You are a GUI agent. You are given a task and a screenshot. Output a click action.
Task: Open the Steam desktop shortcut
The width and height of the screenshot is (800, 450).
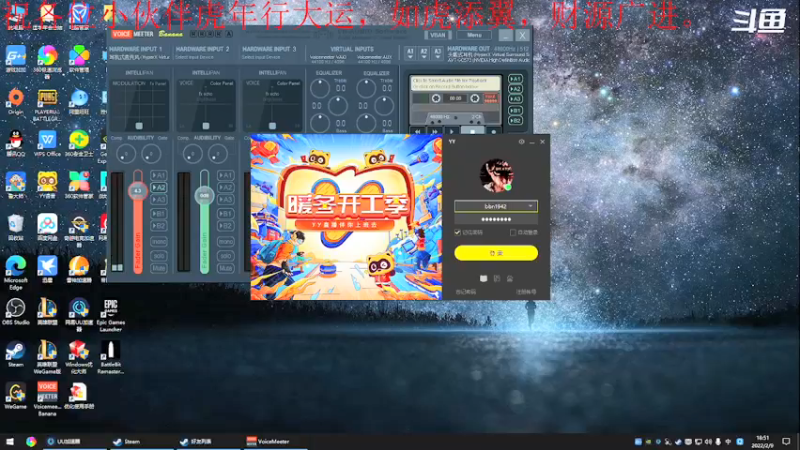click(x=16, y=354)
